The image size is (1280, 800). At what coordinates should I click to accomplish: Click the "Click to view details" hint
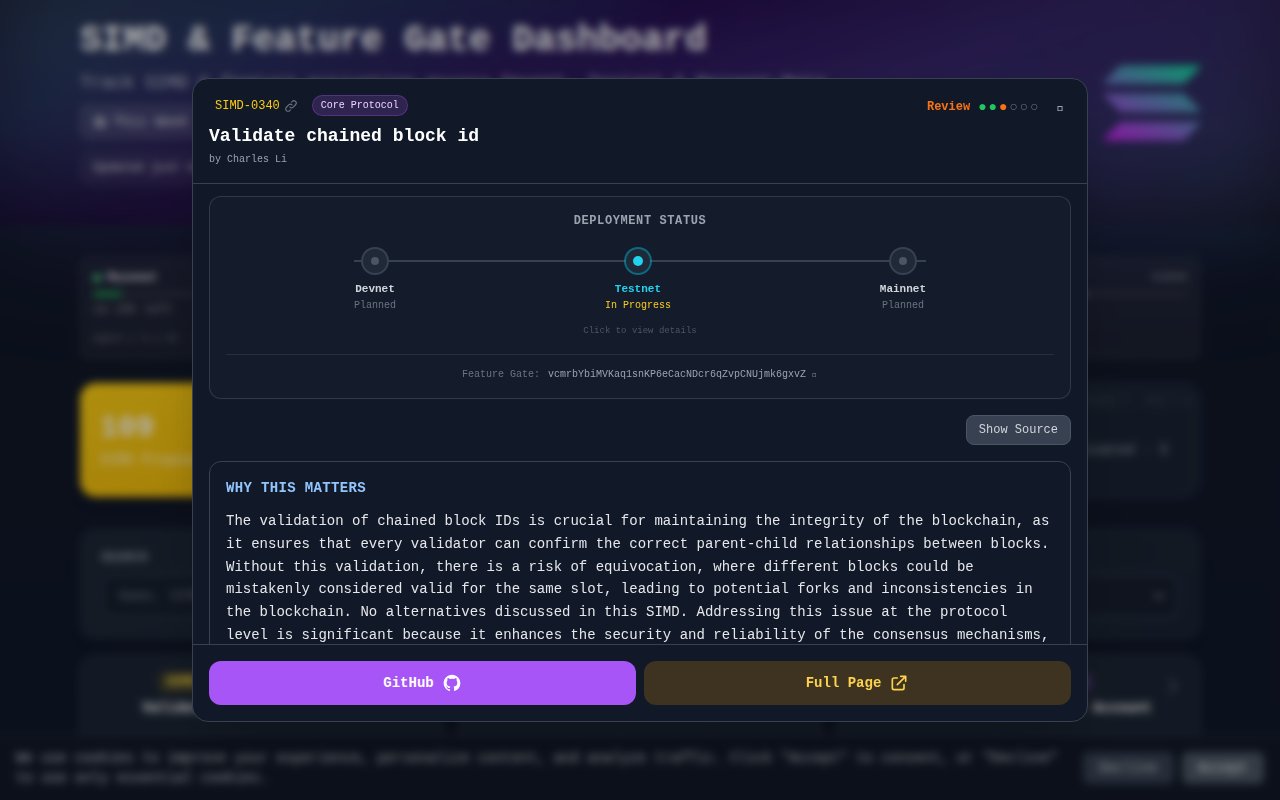coord(640,331)
